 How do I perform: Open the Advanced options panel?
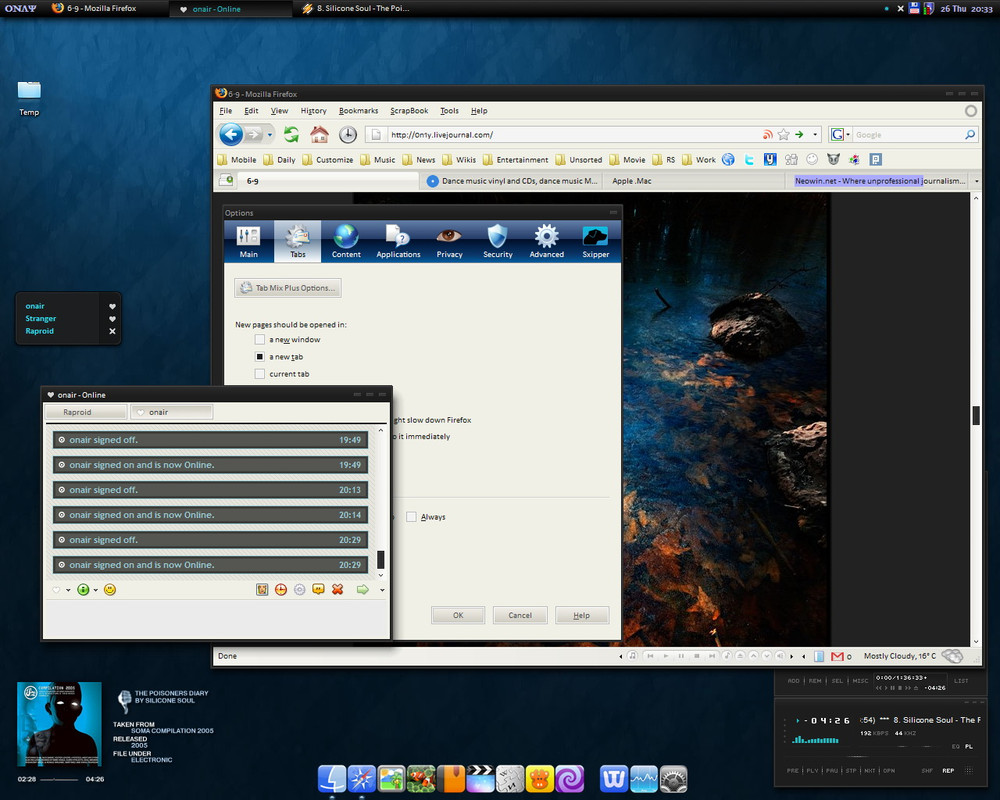546,241
